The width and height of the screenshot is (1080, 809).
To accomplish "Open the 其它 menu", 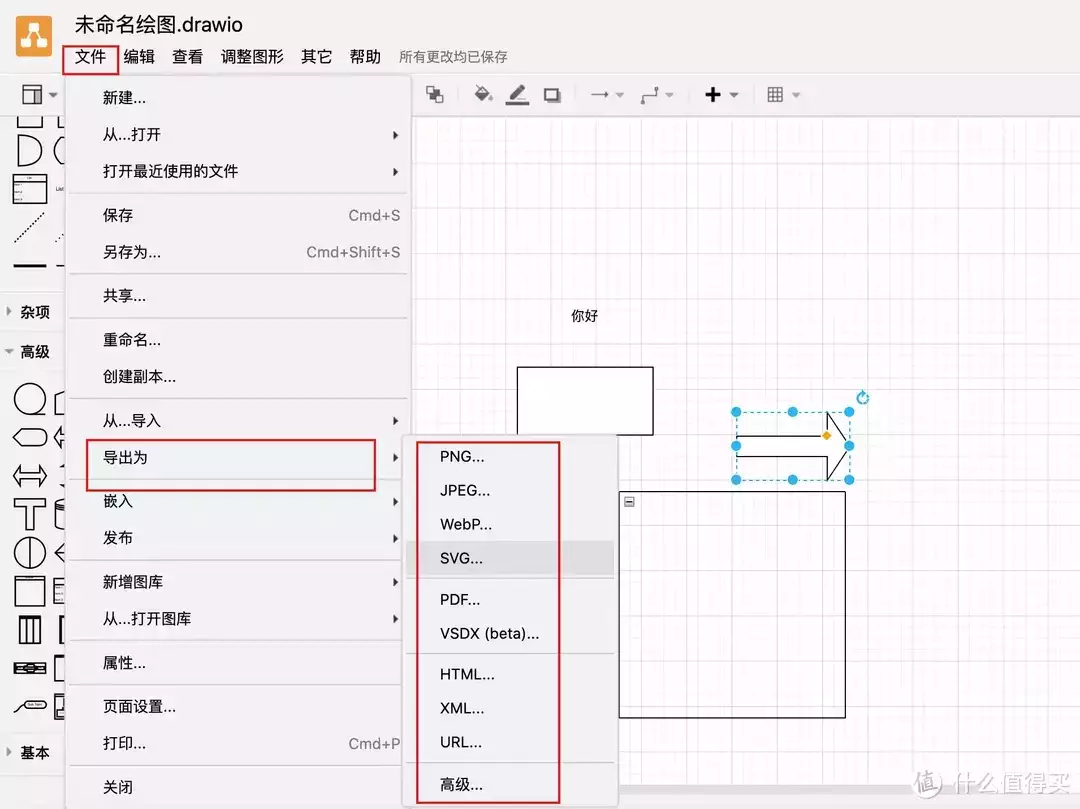I will [x=316, y=57].
